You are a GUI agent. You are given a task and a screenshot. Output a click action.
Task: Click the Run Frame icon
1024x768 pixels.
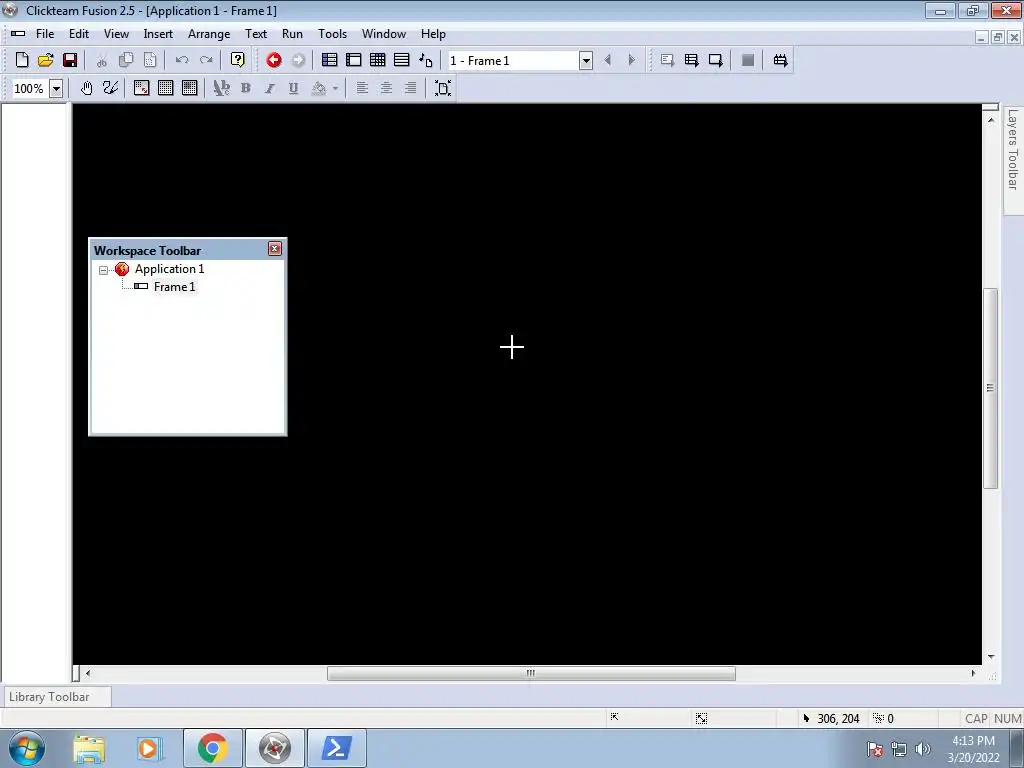pos(716,60)
